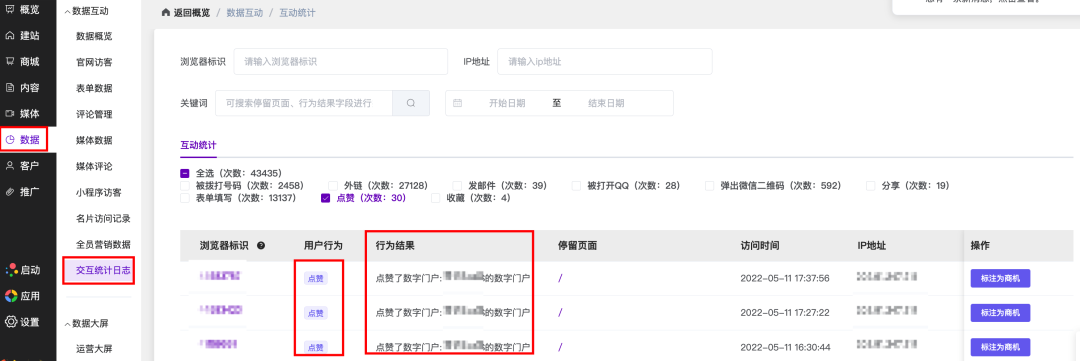Click the 点赞 tag in 16:30:44 row
Image resolution: width=1080 pixels, height=361 pixels.
[315, 347]
